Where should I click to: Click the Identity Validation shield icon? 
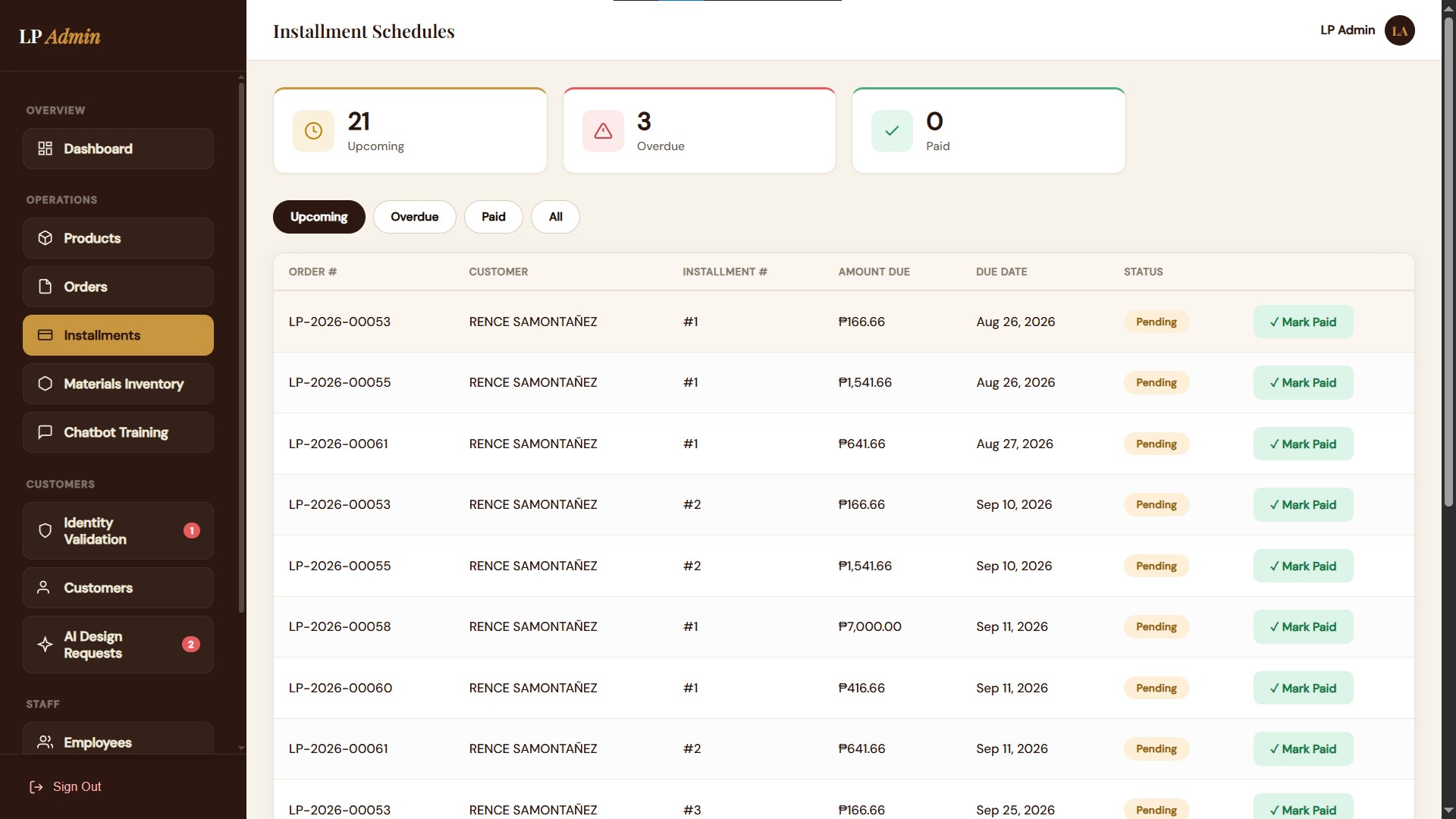(x=45, y=531)
